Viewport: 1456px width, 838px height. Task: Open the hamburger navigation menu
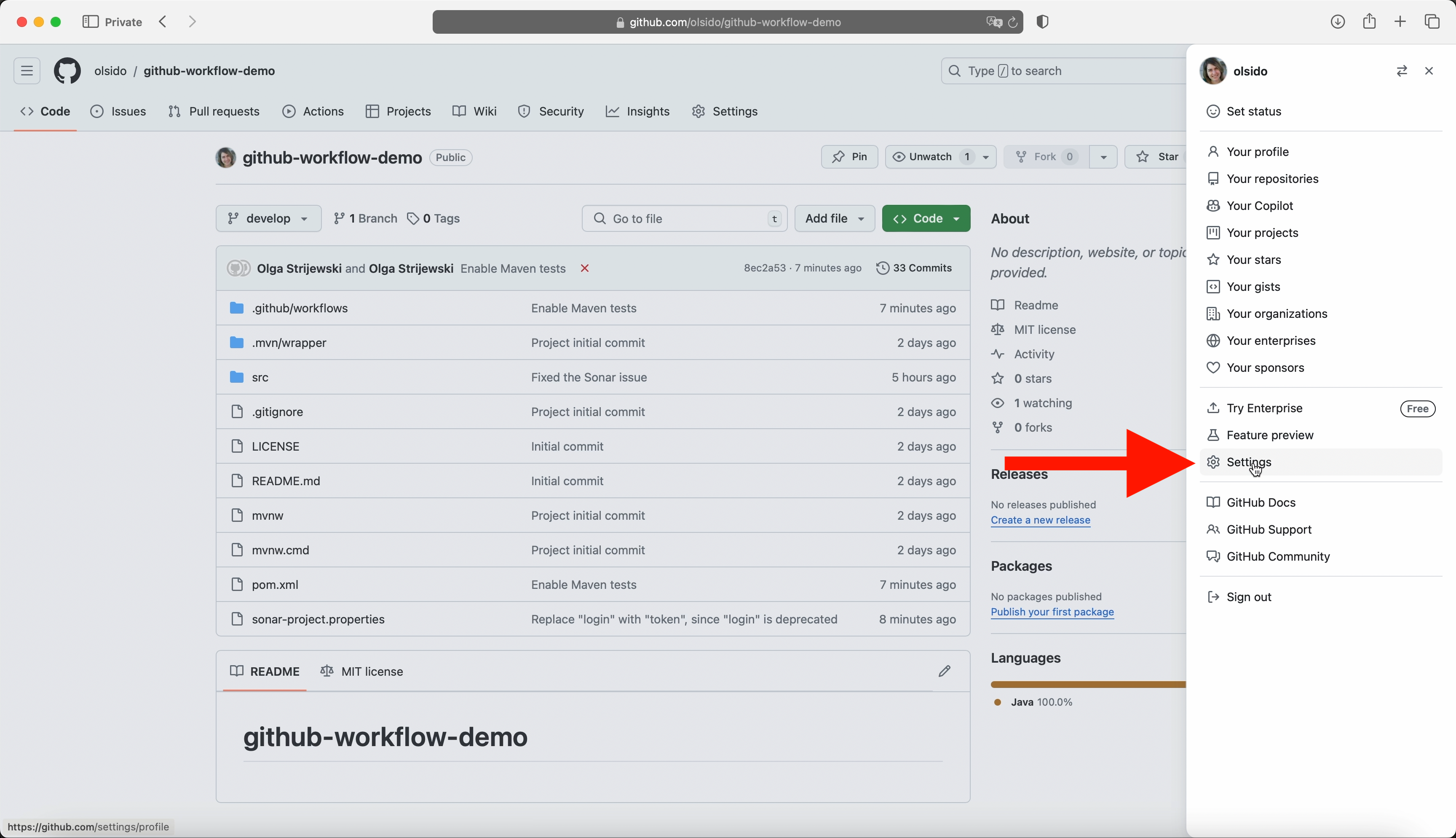tap(27, 71)
